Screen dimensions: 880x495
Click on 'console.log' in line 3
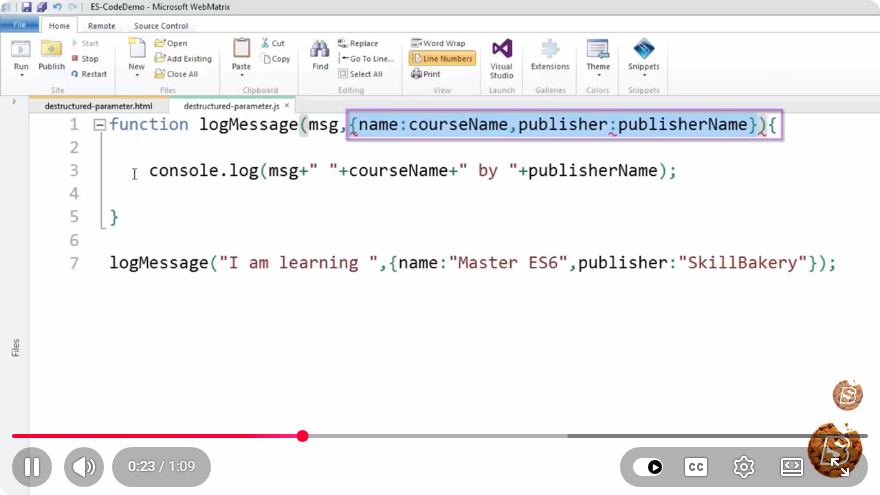204,171
